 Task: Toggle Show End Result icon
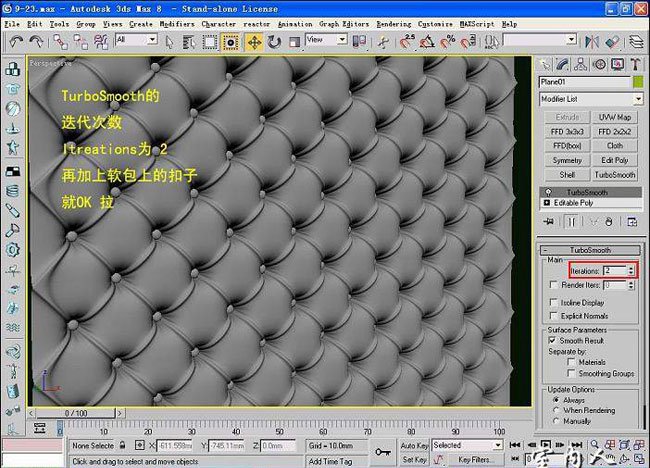571,222
